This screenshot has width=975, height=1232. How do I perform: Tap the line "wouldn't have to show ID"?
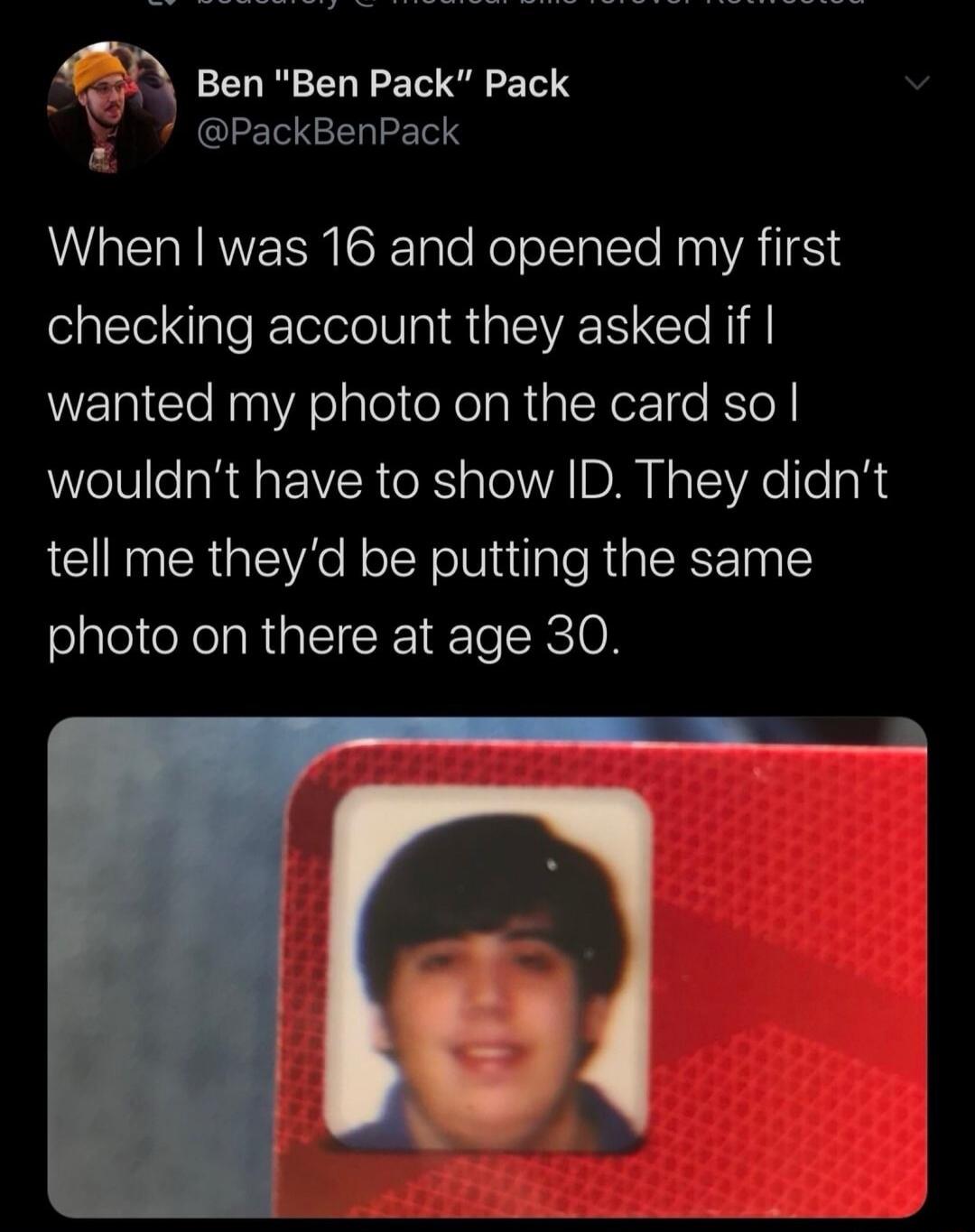pos(333,481)
